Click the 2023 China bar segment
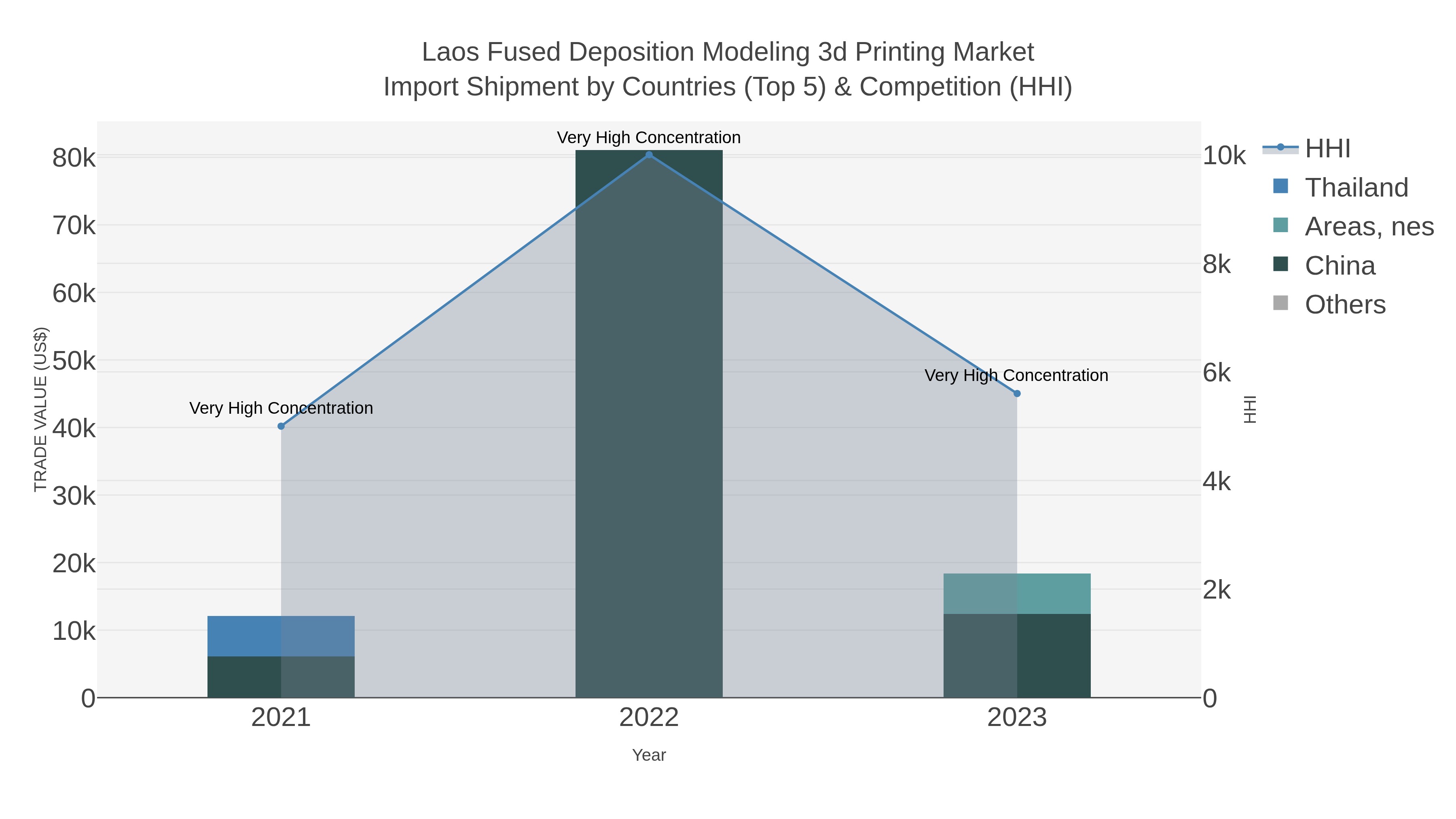1456x819 pixels. (x=1017, y=656)
